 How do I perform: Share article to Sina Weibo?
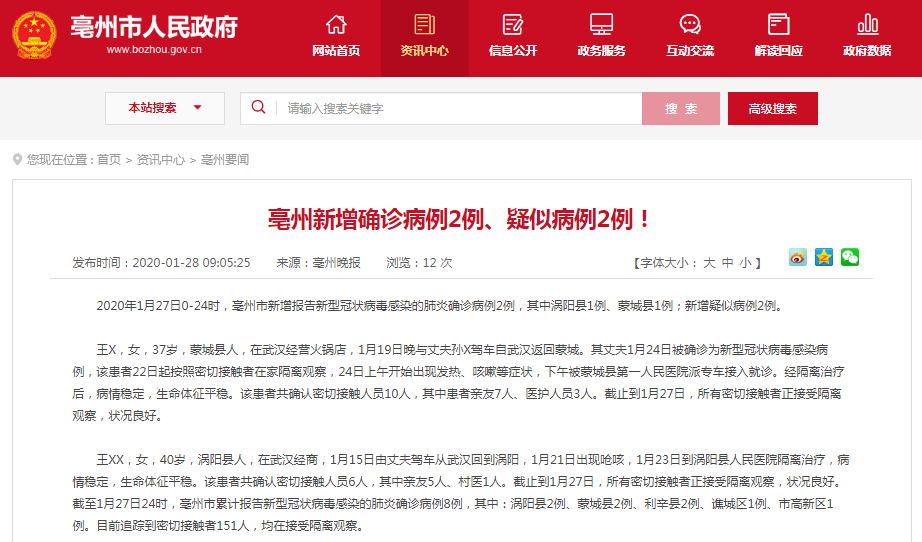(x=797, y=258)
